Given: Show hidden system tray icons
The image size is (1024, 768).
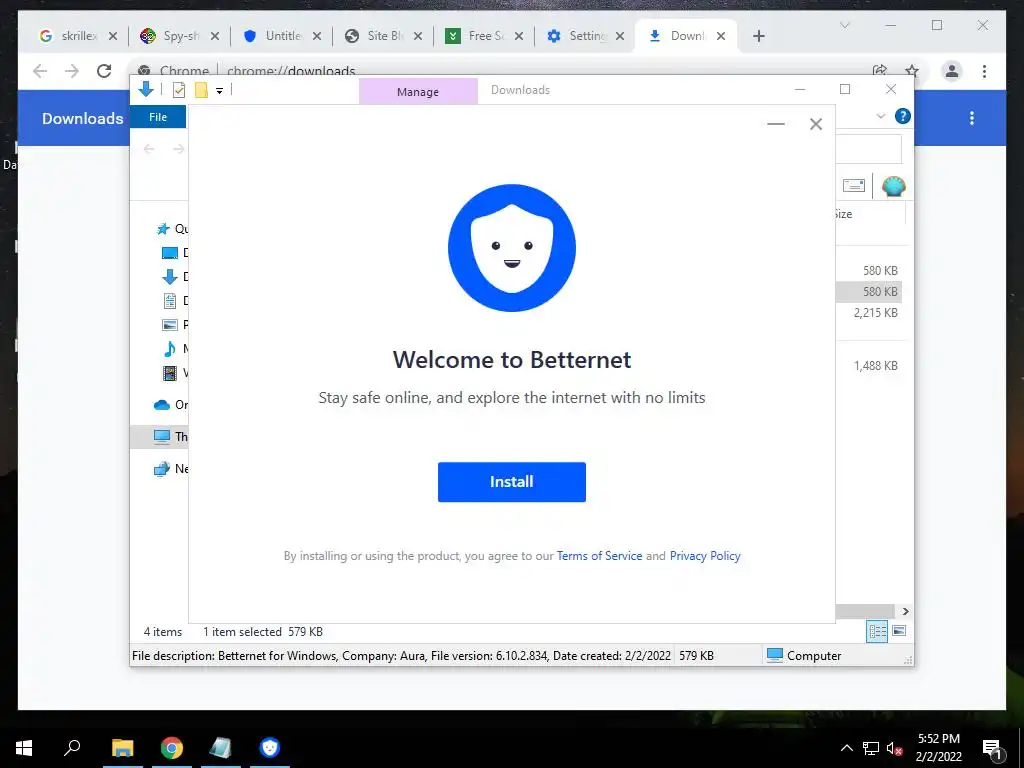Looking at the screenshot, I should (846, 748).
